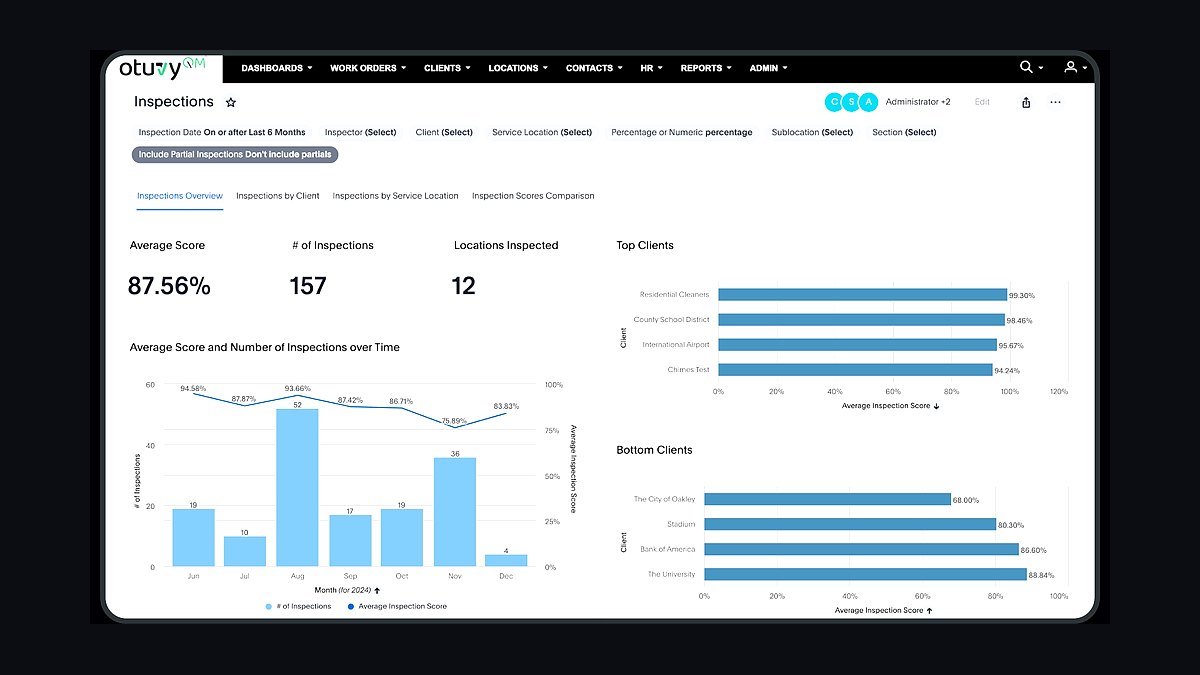Click the 'S' user avatar

pyautogui.click(x=851, y=102)
